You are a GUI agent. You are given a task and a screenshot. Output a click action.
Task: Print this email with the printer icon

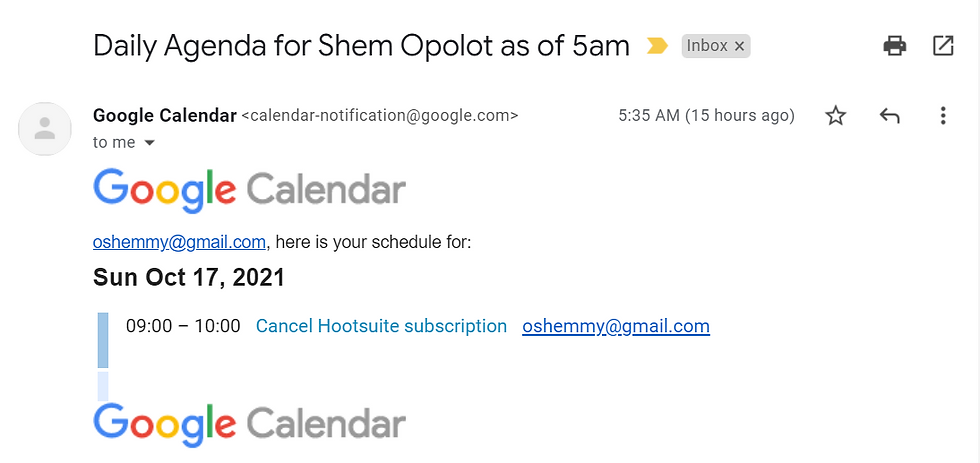(x=894, y=46)
